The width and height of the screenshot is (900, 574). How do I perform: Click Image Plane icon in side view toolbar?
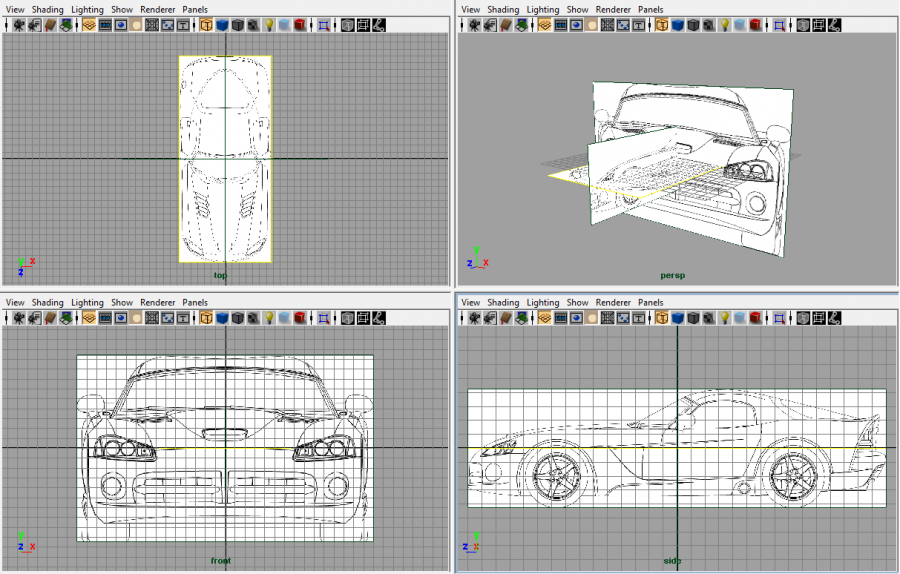point(521,318)
